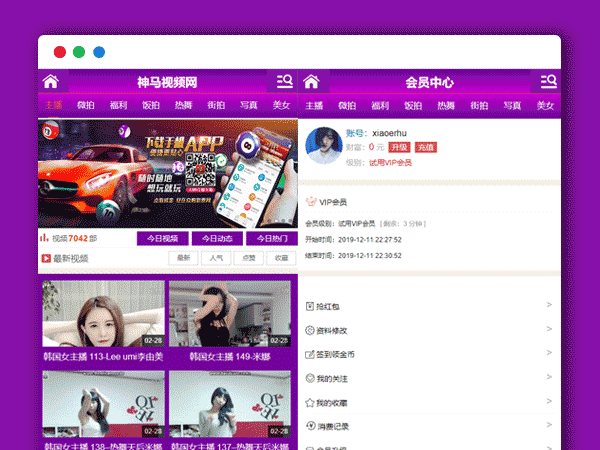Click the 资料修改 gear icon
600x450 pixels.
(309, 330)
